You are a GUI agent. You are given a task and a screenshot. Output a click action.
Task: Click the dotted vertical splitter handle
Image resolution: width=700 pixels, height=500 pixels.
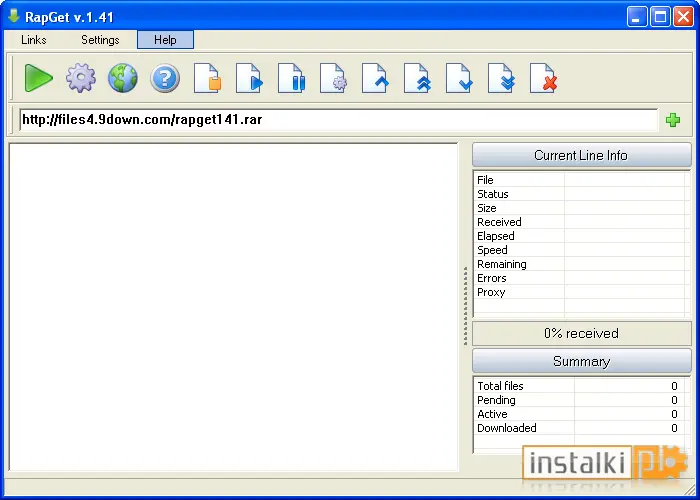coord(465,306)
